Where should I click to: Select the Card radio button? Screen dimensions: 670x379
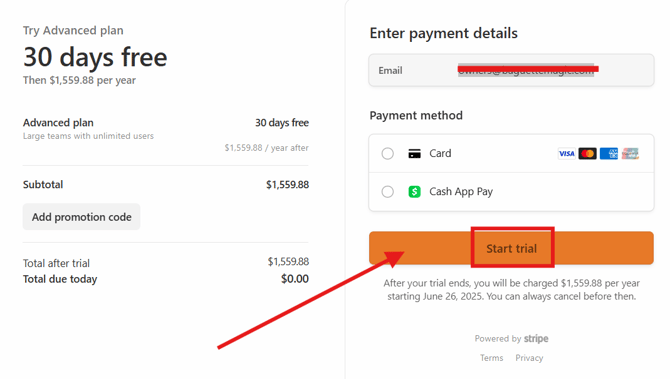(x=388, y=153)
